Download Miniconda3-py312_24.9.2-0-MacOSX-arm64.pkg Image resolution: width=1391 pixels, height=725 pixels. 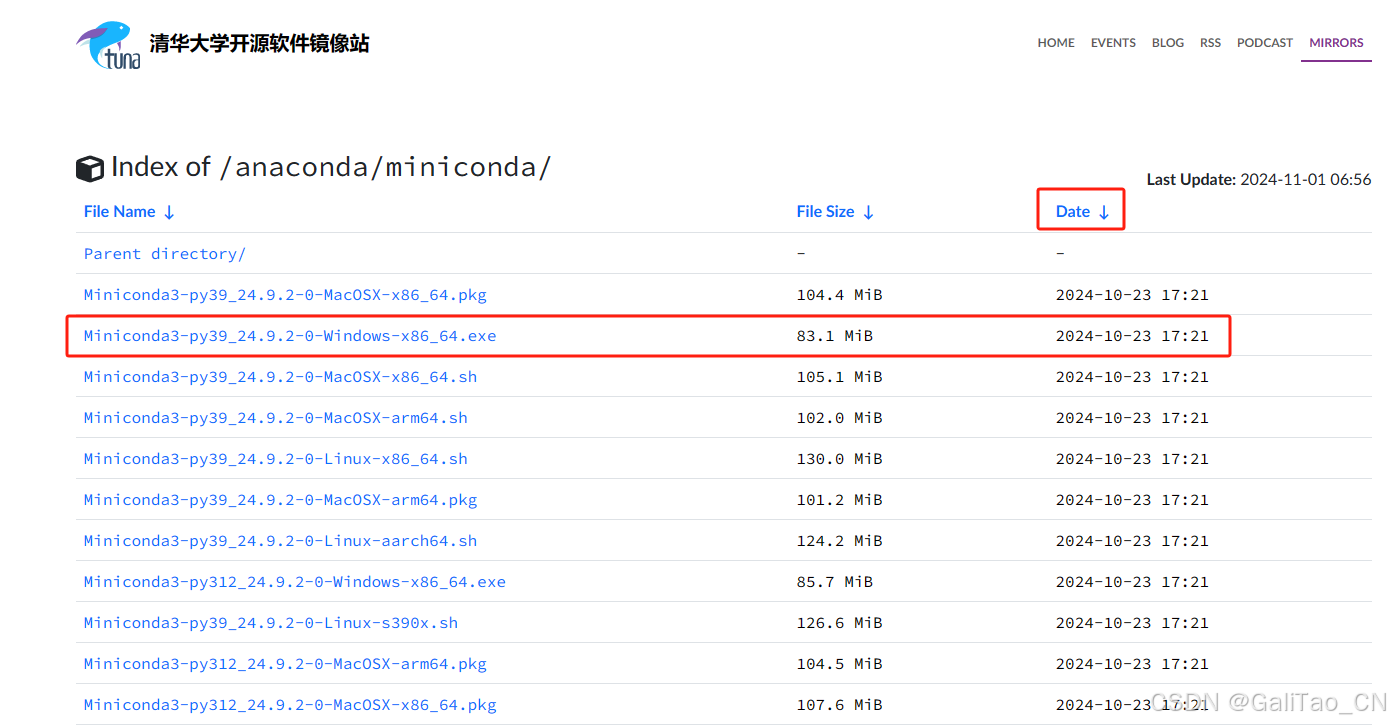[285, 664]
